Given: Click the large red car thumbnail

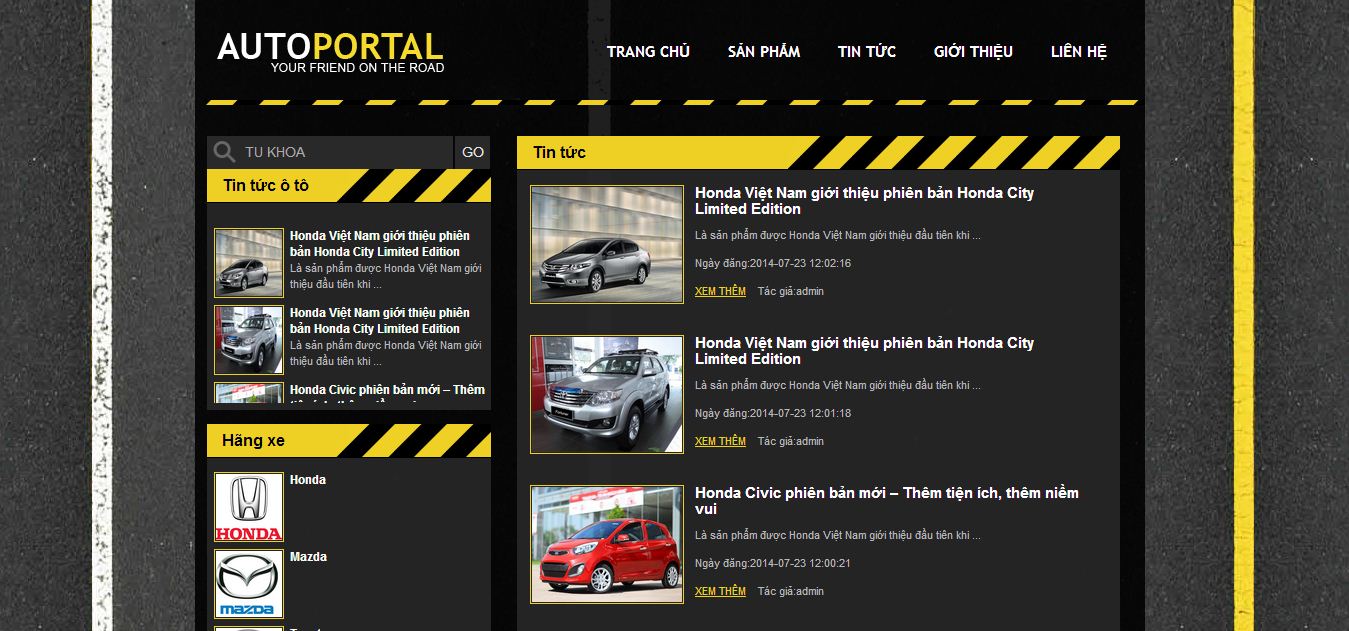Looking at the screenshot, I should 607,544.
